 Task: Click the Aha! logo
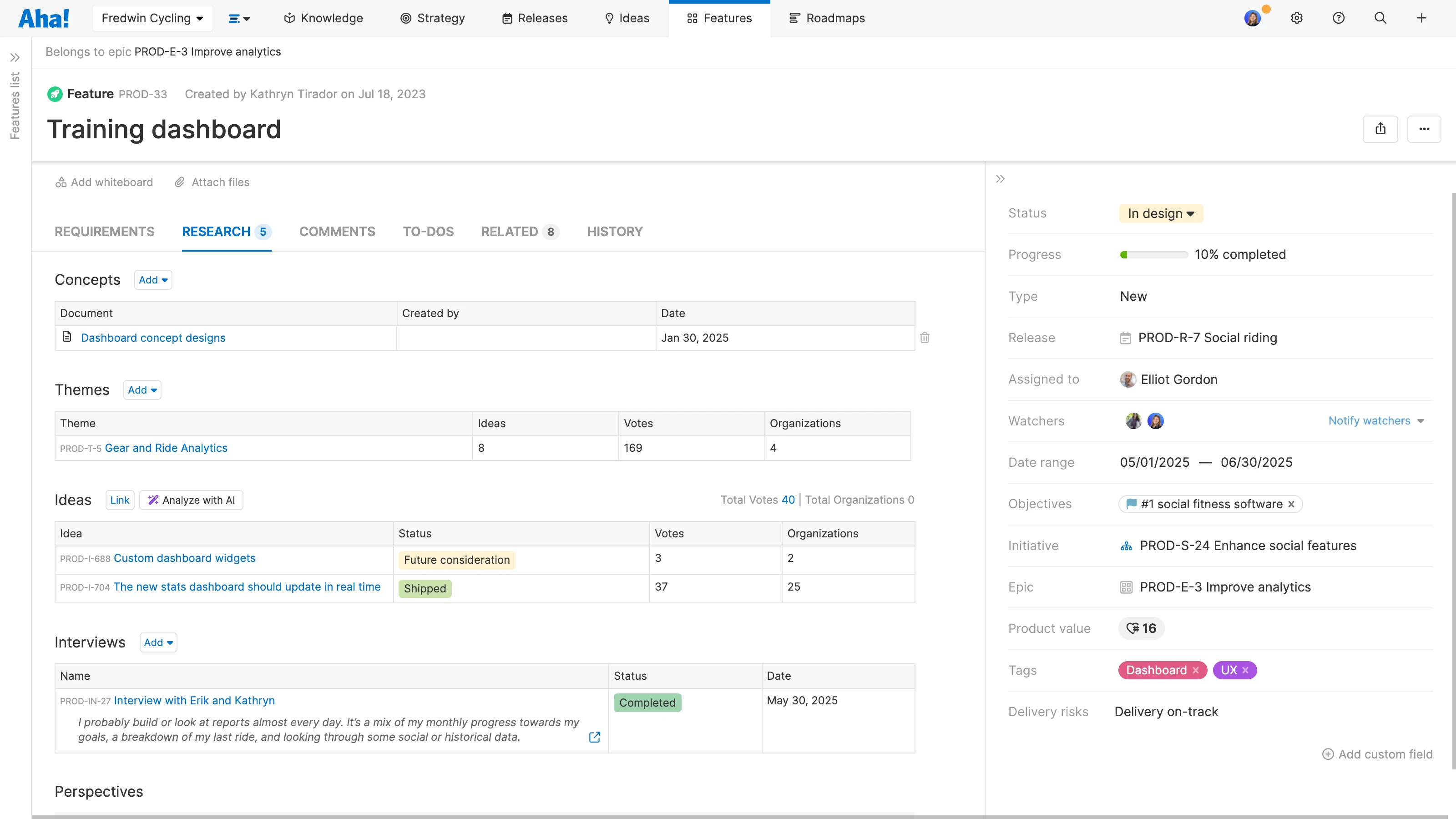pyautogui.click(x=44, y=18)
